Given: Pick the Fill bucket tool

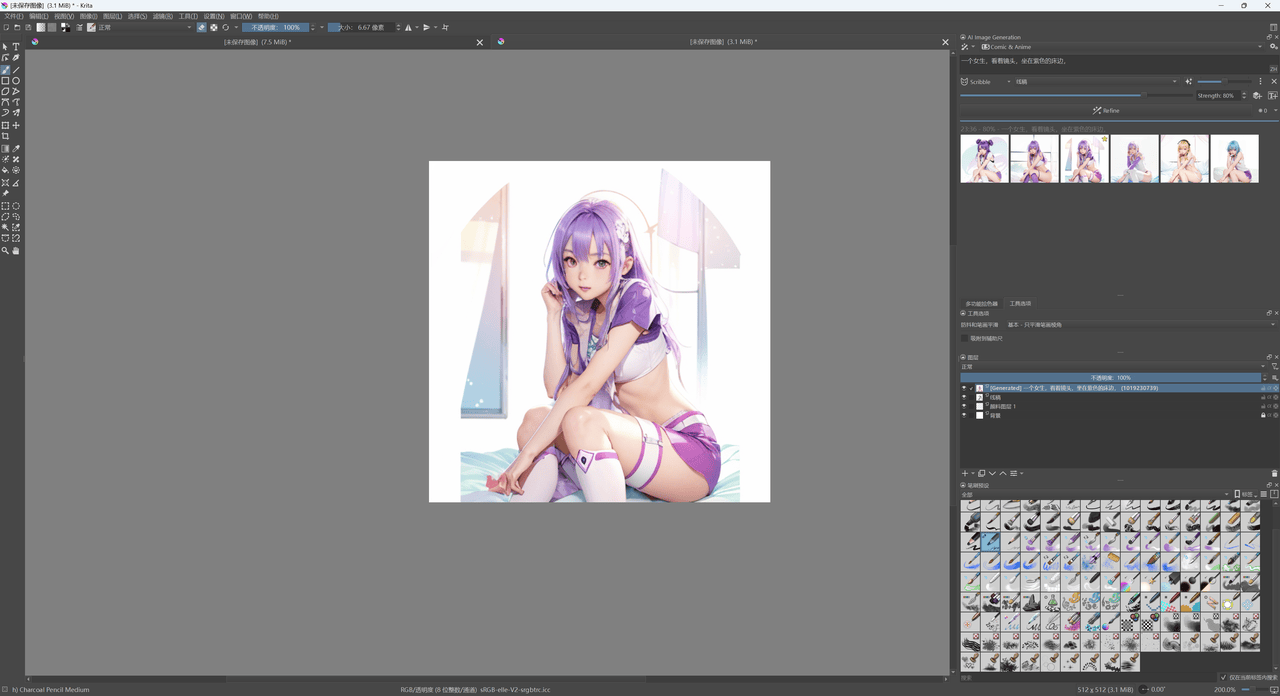Looking at the screenshot, I should (5, 171).
